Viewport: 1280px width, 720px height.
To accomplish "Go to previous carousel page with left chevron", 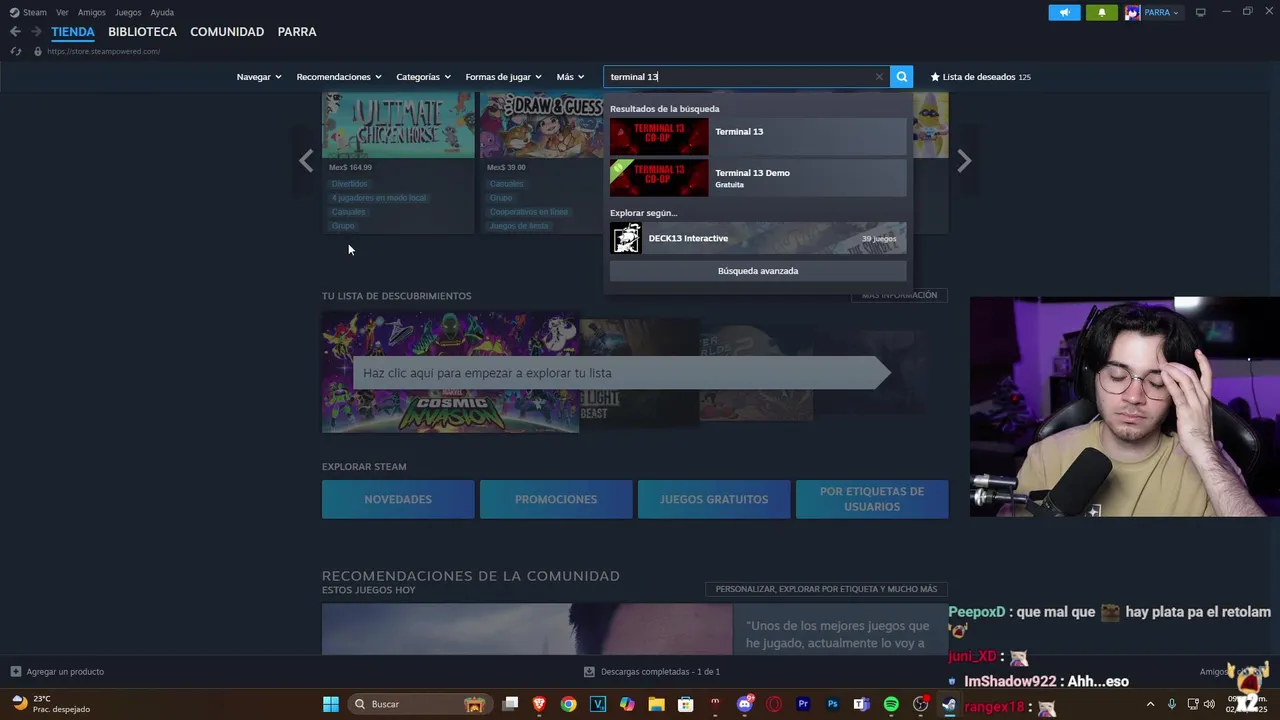I will click(306, 161).
